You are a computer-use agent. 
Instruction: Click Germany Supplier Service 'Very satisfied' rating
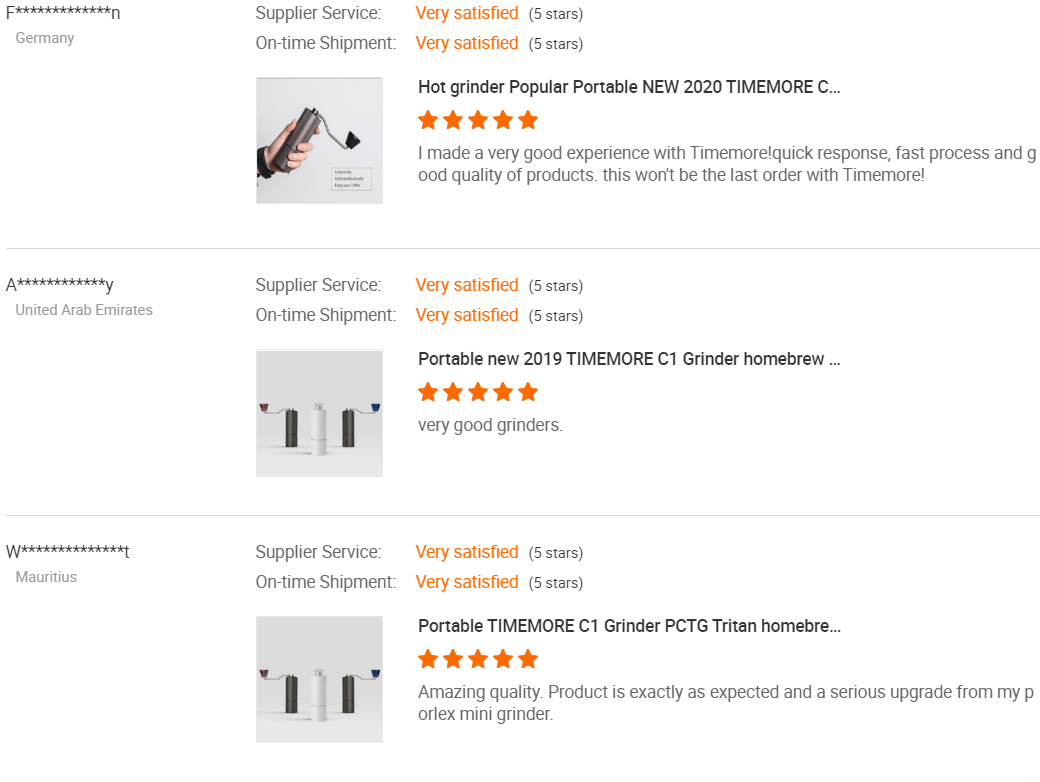coord(467,13)
